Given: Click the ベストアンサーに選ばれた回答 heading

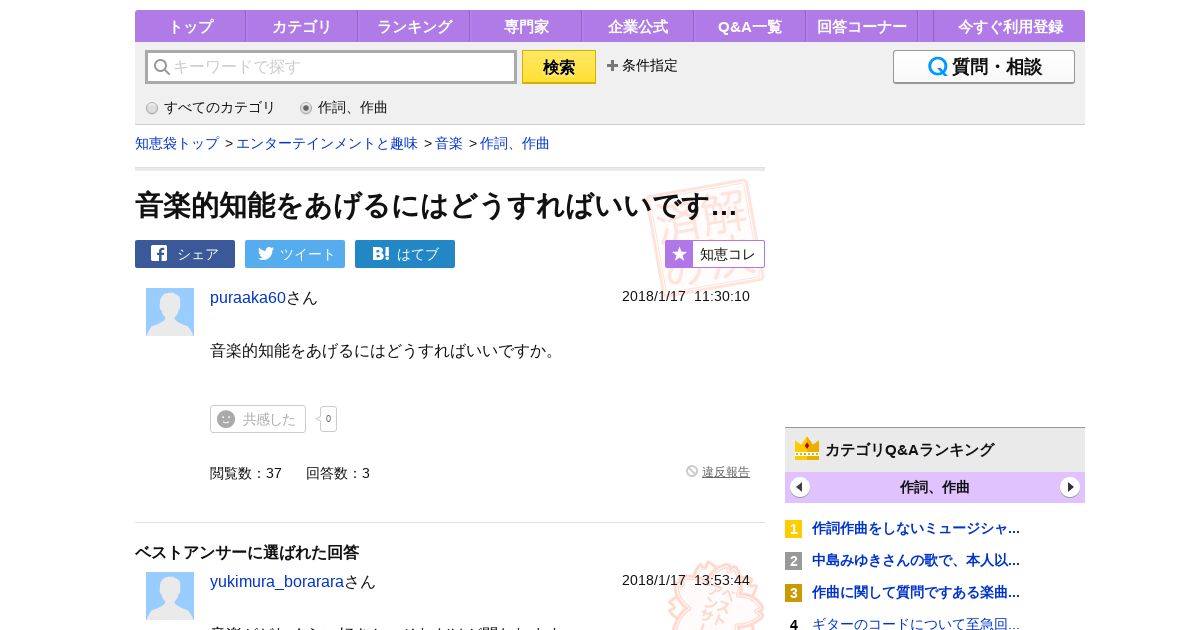Looking at the screenshot, I should (x=247, y=552).
